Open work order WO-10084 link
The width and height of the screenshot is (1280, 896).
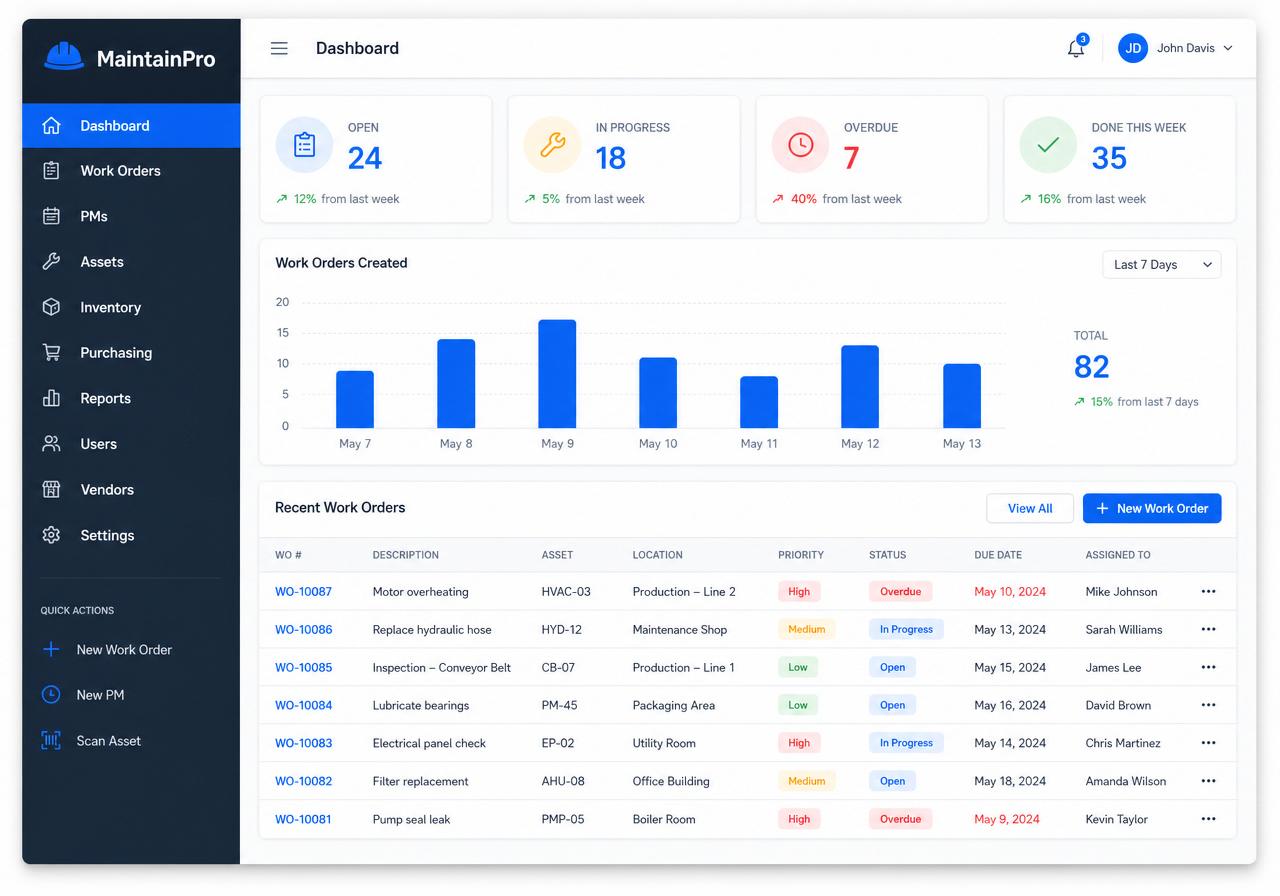click(x=303, y=705)
